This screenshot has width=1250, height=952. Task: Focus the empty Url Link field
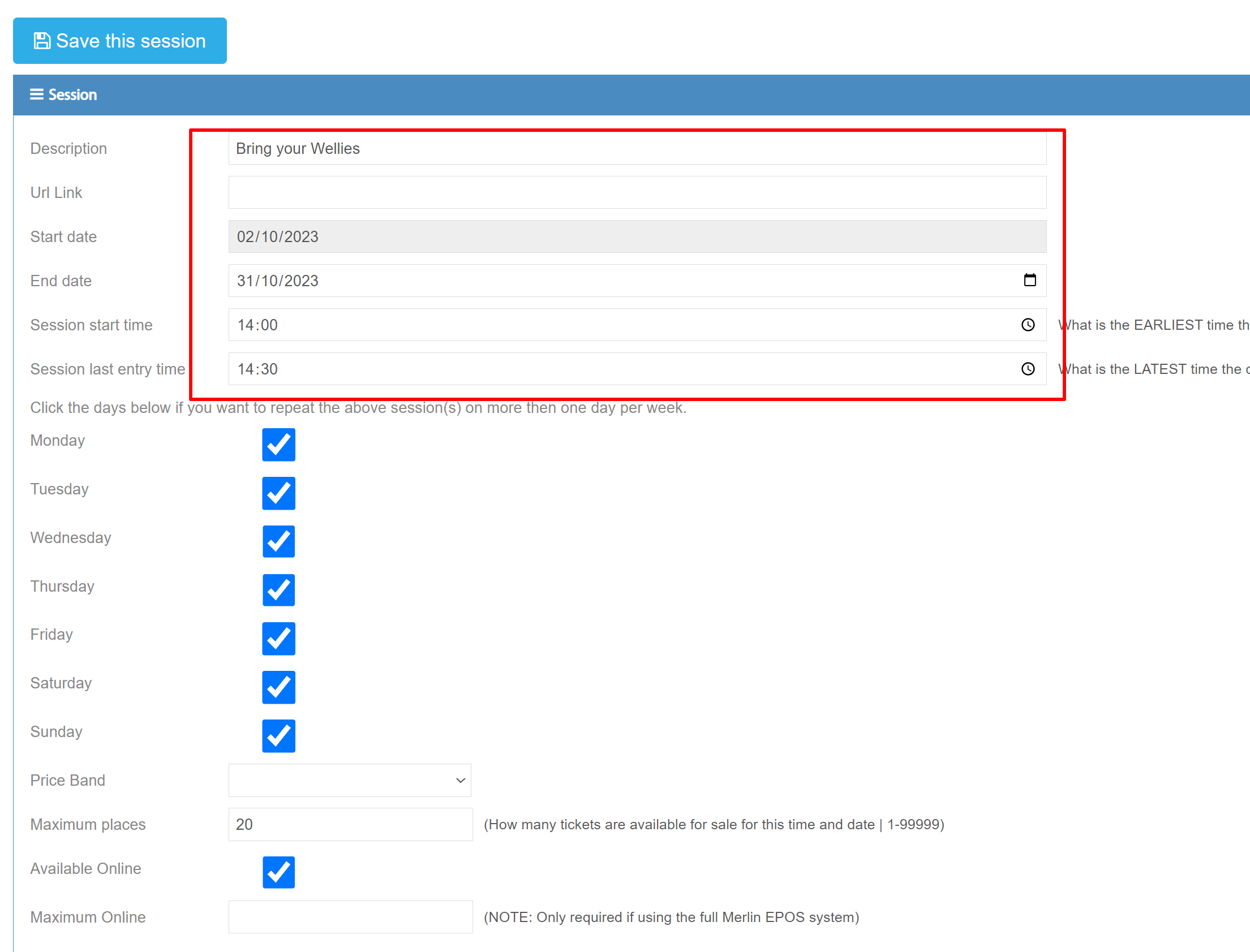[x=637, y=193]
